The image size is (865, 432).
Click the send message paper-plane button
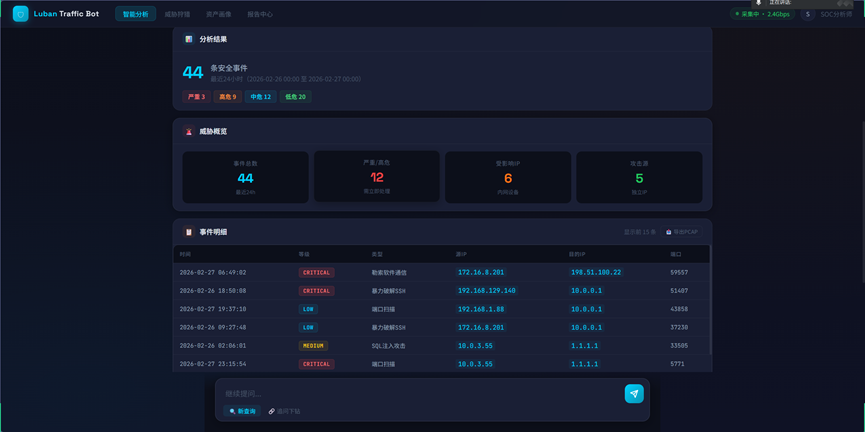click(634, 394)
